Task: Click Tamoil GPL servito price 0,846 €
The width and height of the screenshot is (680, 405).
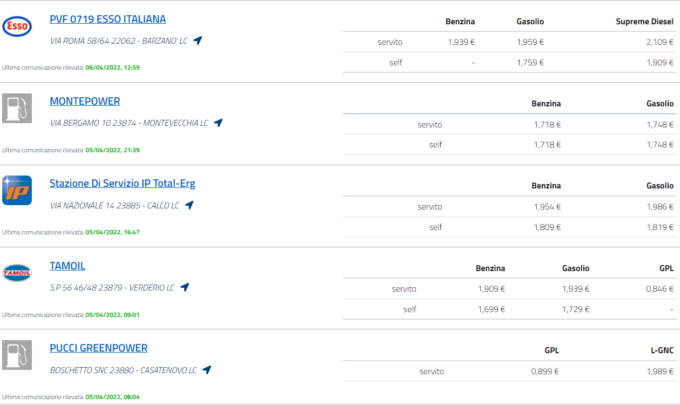Action: (659, 288)
